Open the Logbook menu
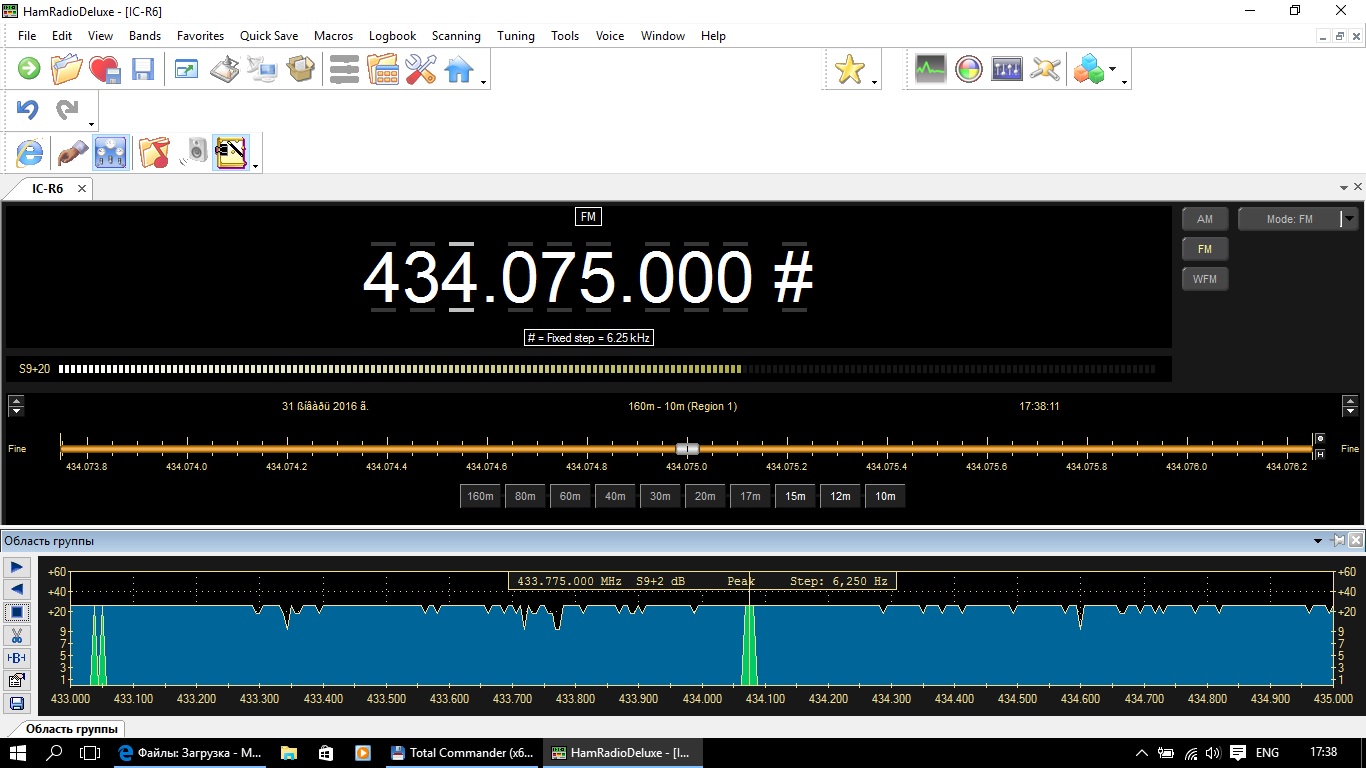The width and height of the screenshot is (1366, 768). pyautogui.click(x=392, y=35)
